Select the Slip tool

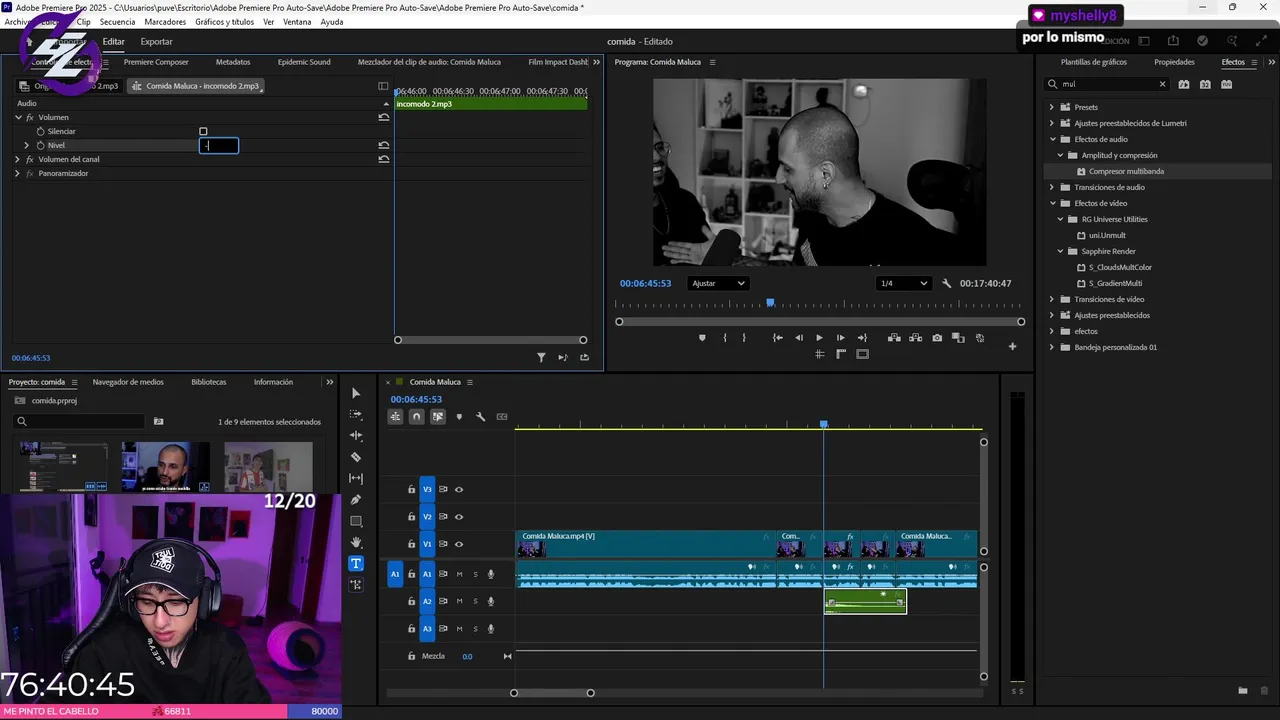pyautogui.click(x=356, y=478)
